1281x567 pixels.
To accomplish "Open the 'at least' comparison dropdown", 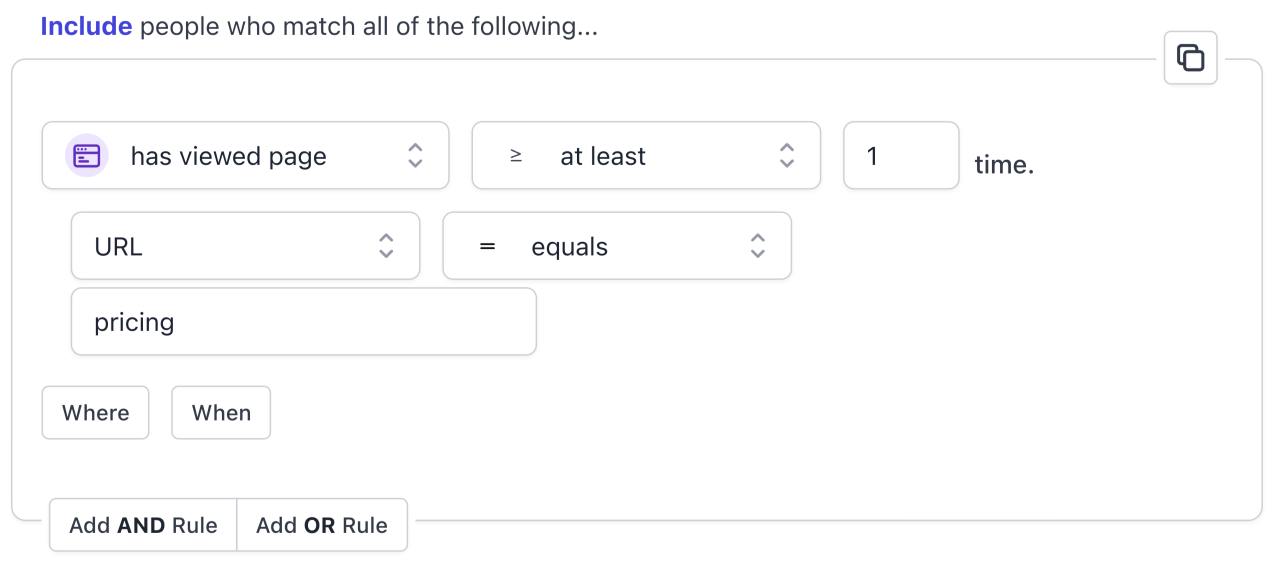I will pyautogui.click(x=645, y=156).
